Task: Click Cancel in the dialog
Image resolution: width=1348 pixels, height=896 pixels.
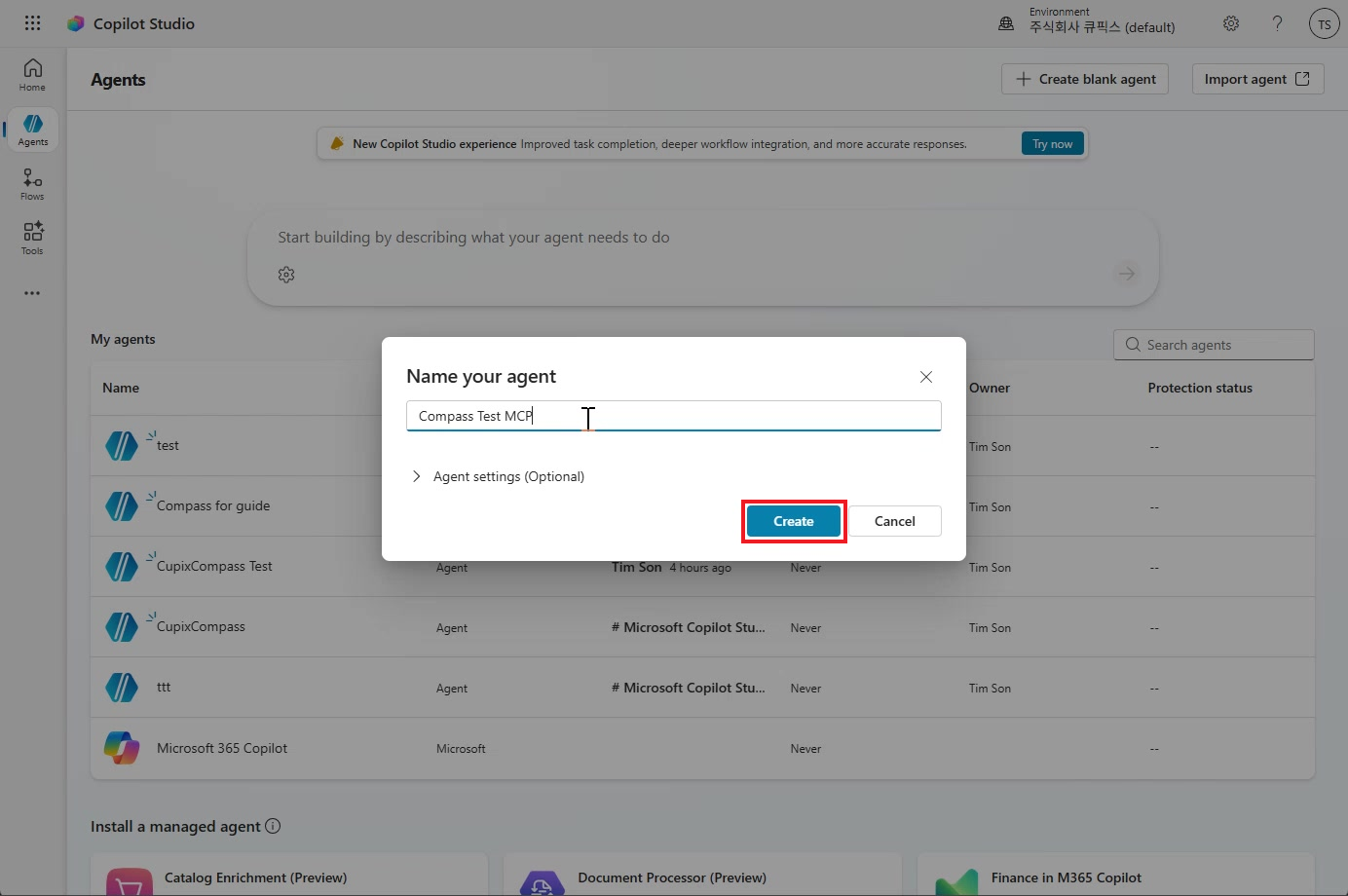Action: [895, 521]
